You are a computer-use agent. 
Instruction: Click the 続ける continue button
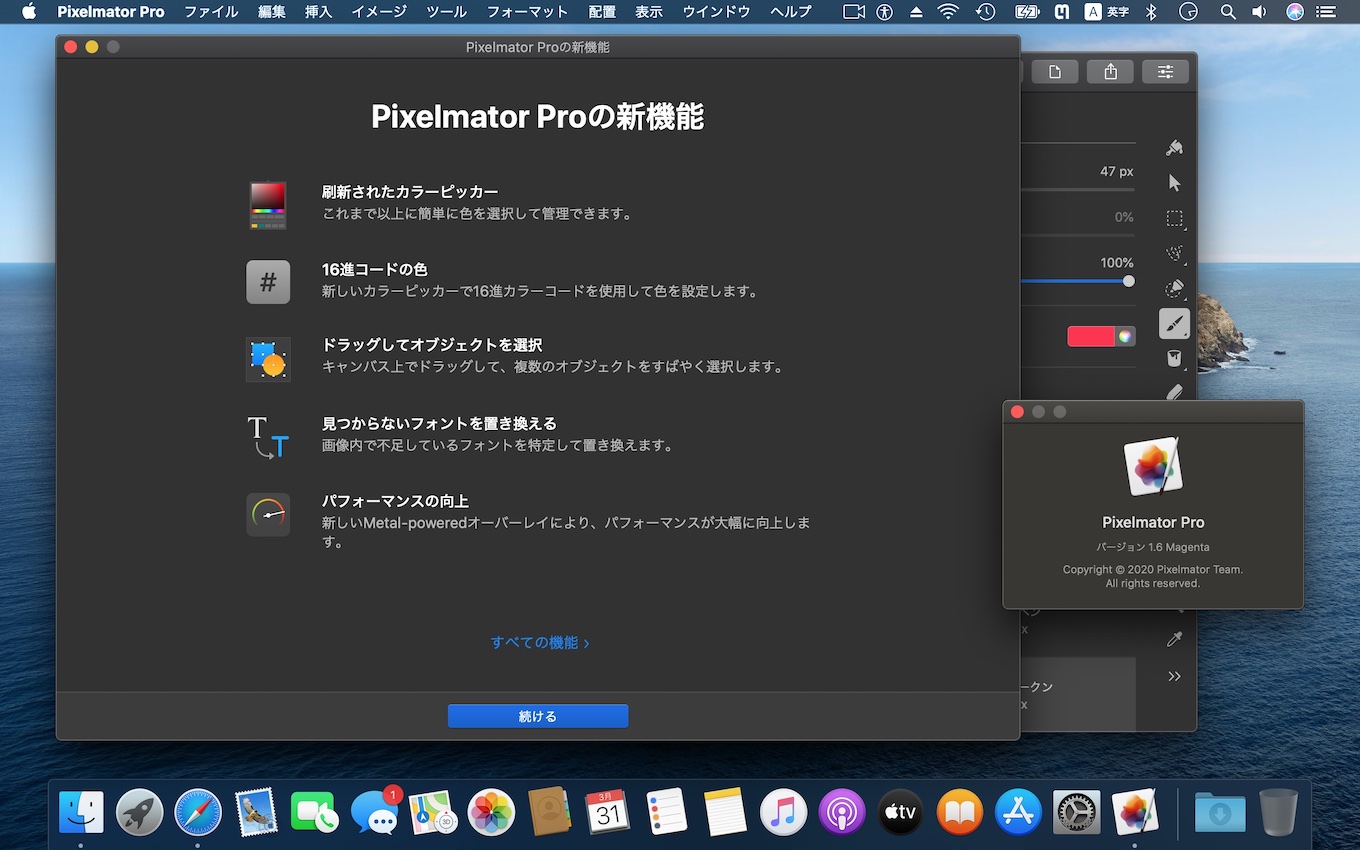[x=538, y=716]
